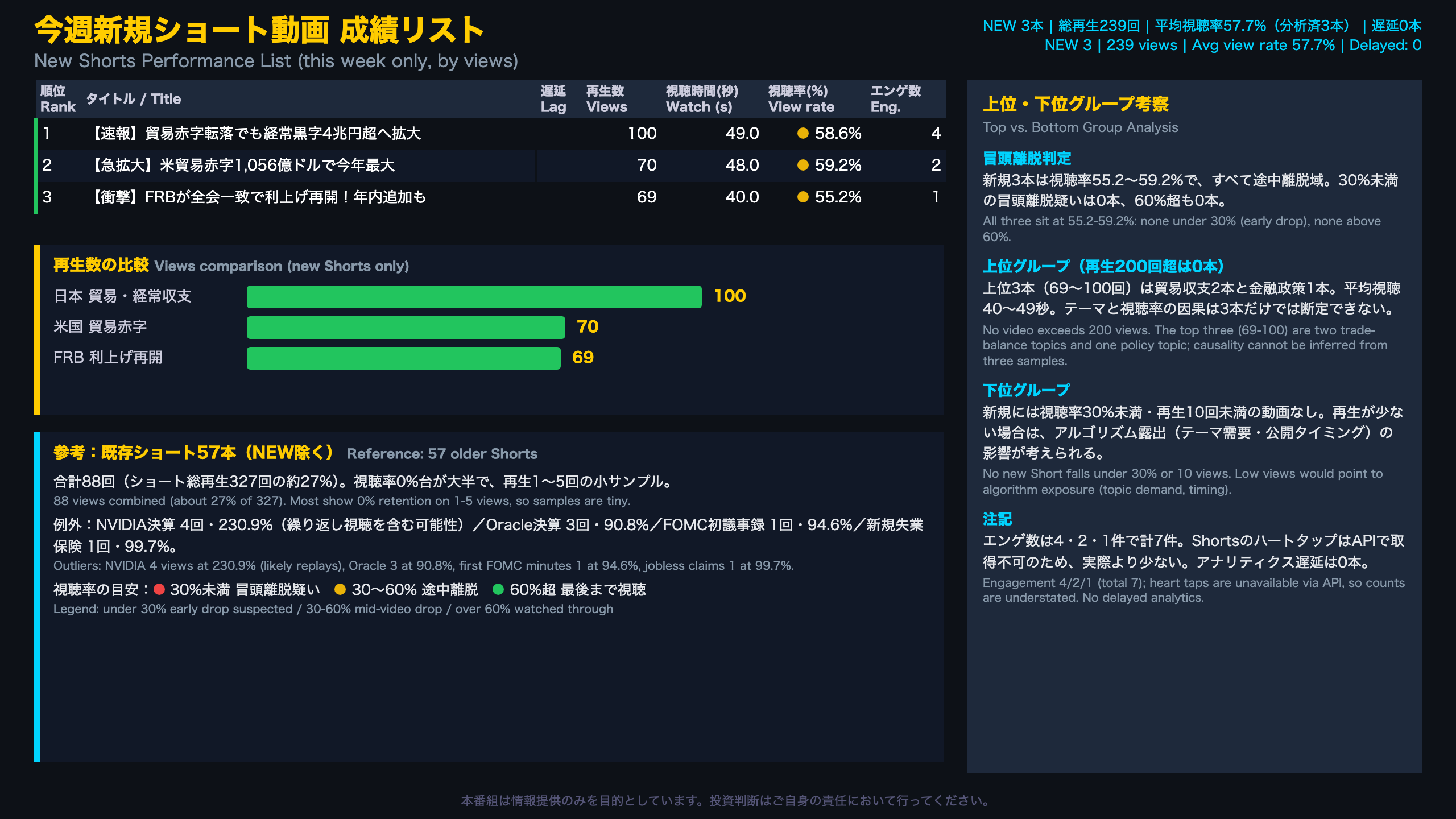Click the yellow dot beside 58.6% view rate
The height and width of the screenshot is (819, 1456).
click(x=803, y=133)
